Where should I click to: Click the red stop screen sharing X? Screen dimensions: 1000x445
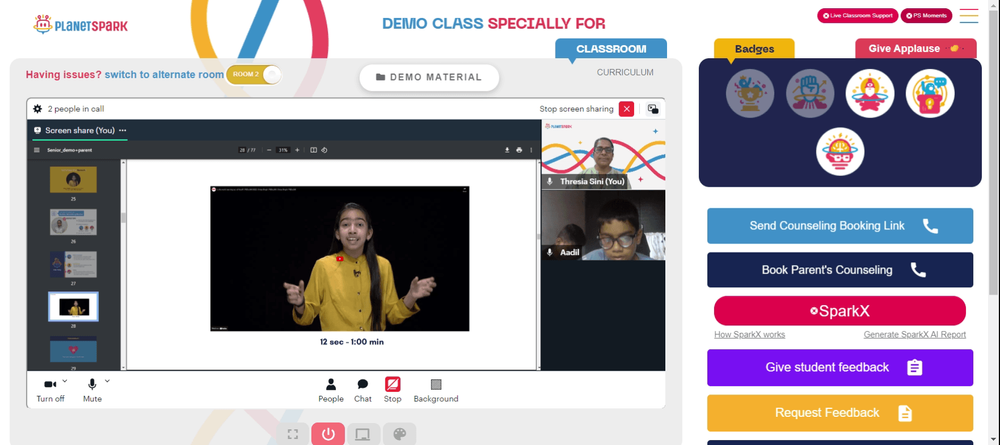pyautogui.click(x=626, y=109)
